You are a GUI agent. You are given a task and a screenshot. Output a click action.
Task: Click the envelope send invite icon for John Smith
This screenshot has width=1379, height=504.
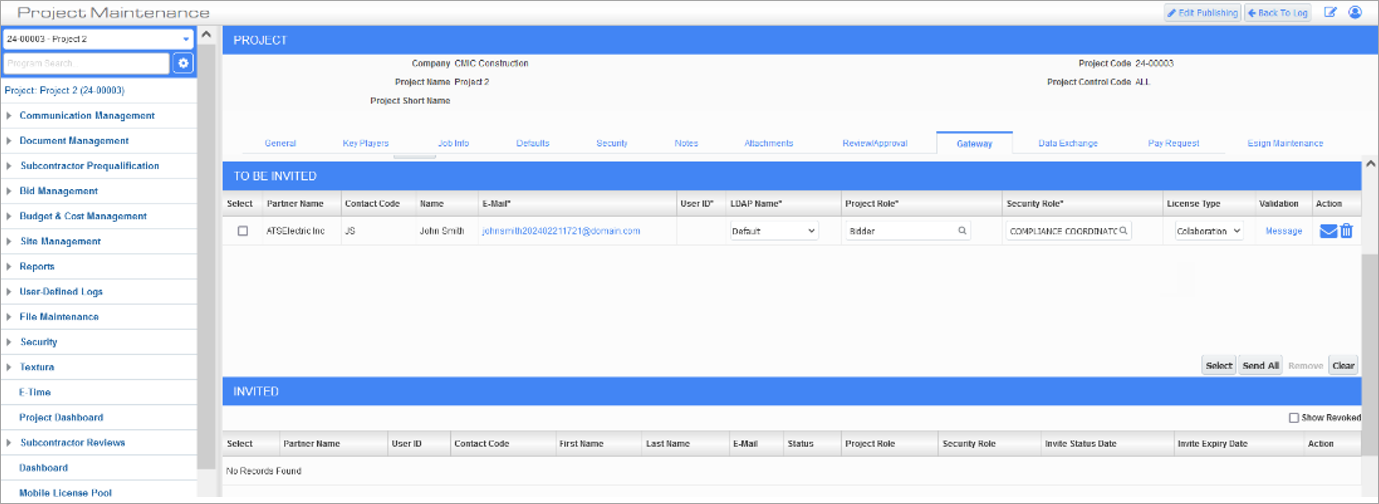coord(1328,231)
